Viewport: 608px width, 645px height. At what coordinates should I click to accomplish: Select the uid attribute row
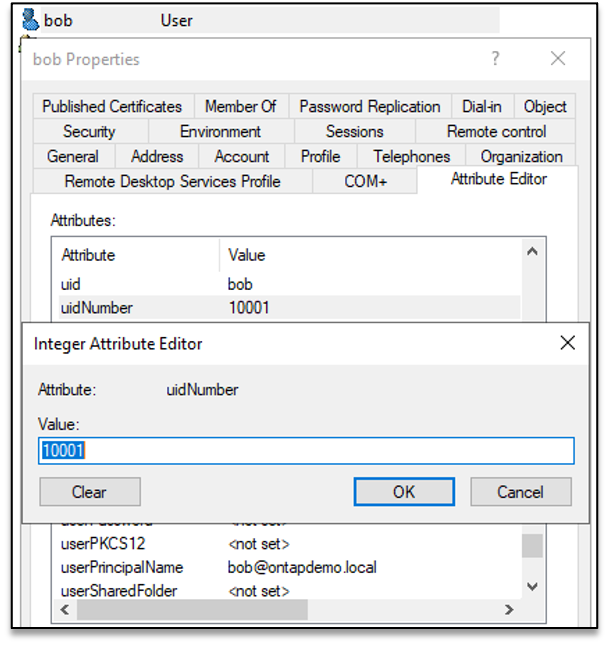(290, 284)
